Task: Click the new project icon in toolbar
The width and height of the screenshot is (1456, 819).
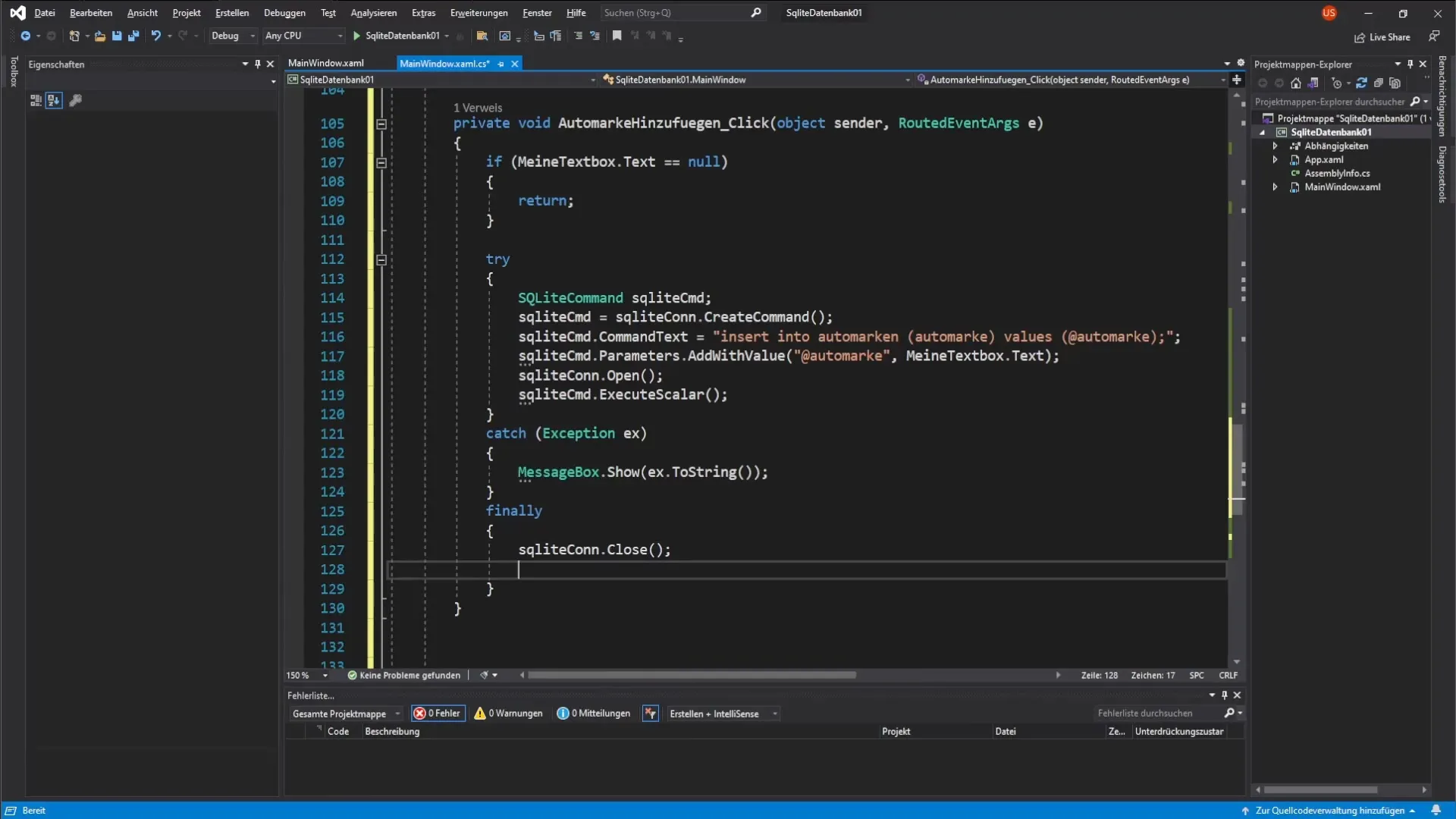Action: tap(74, 36)
